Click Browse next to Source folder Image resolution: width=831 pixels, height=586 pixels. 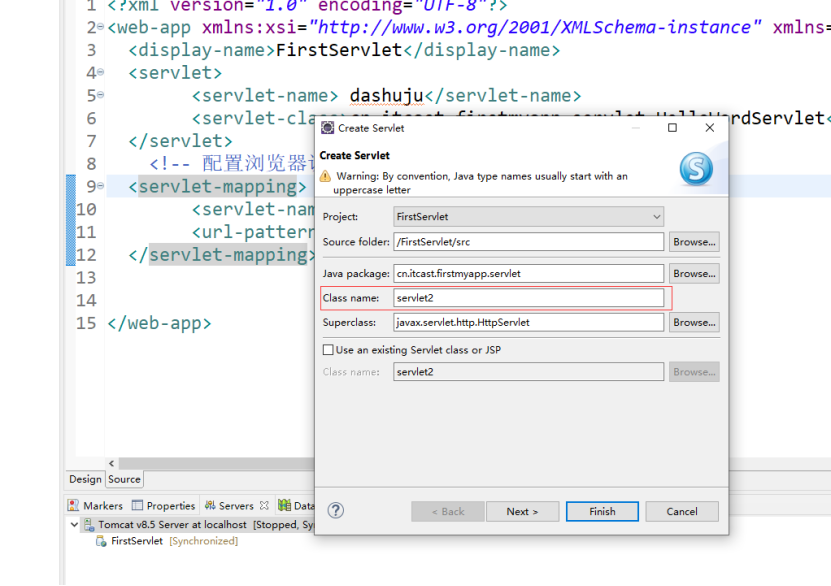pos(694,242)
